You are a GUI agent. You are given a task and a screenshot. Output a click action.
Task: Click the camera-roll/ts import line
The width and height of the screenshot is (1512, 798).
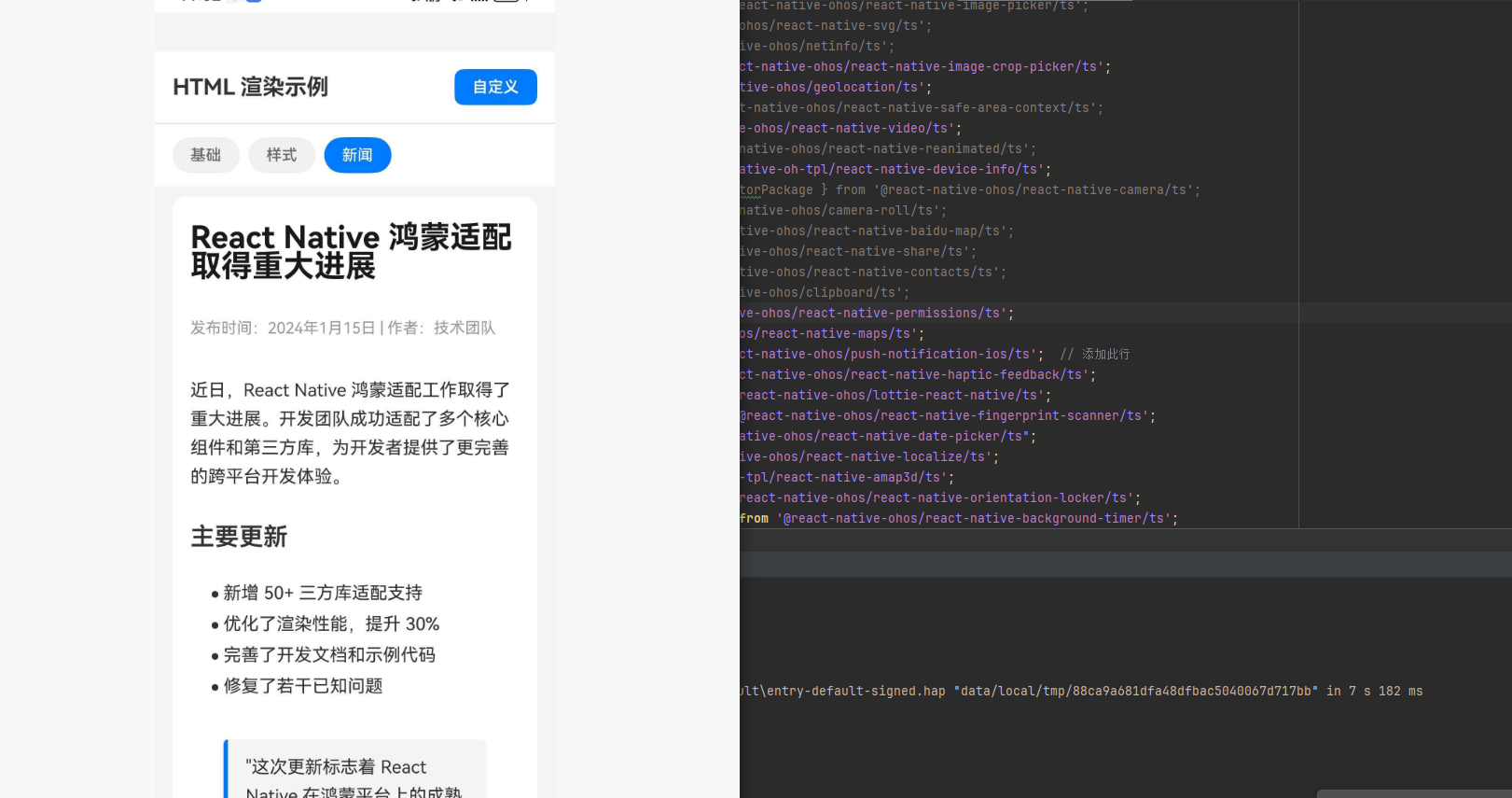(842, 210)
